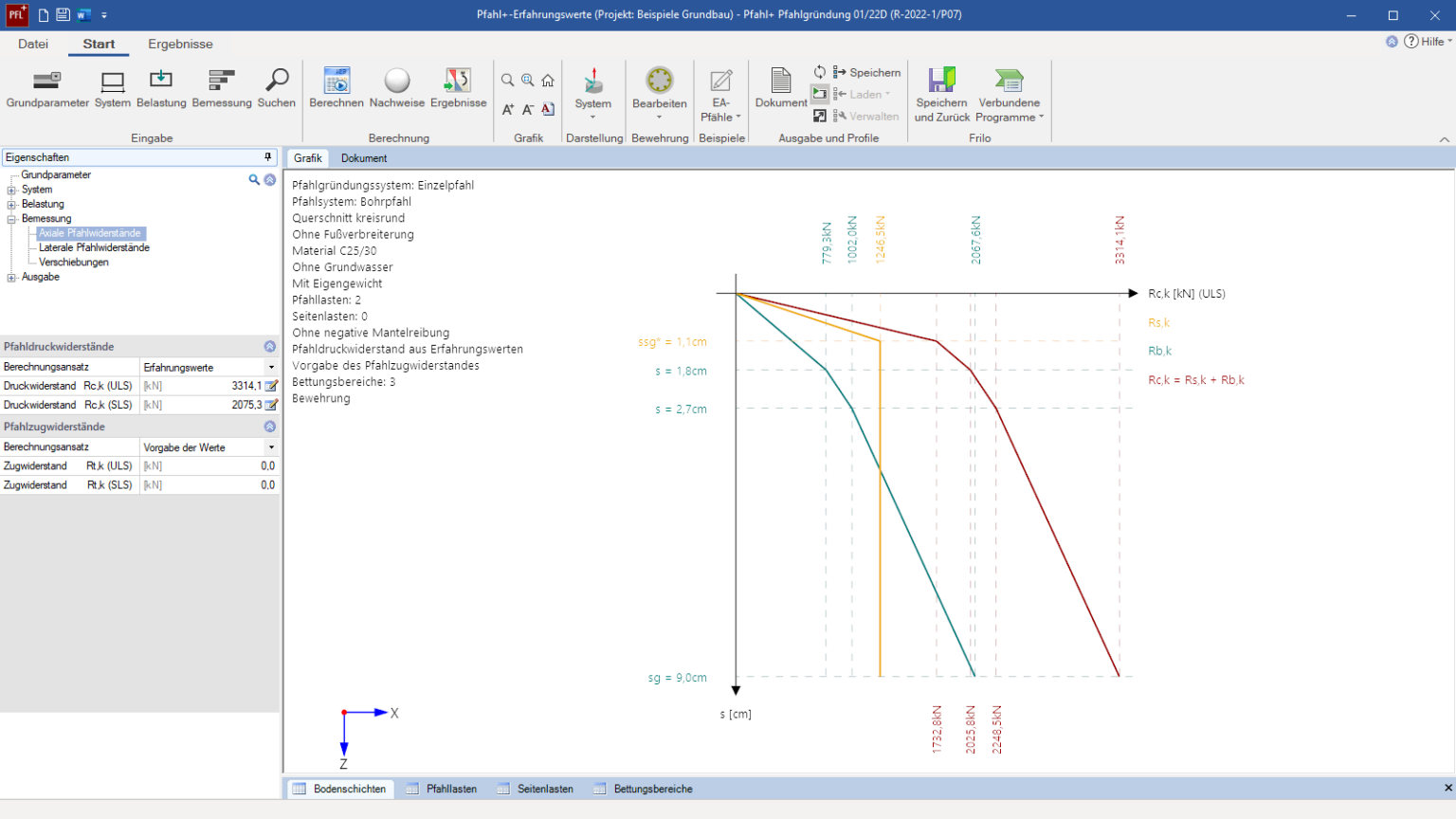Click the home view graphic icon
The height and width of the screenshot is (819, 1456).
[x=548, y=81]
